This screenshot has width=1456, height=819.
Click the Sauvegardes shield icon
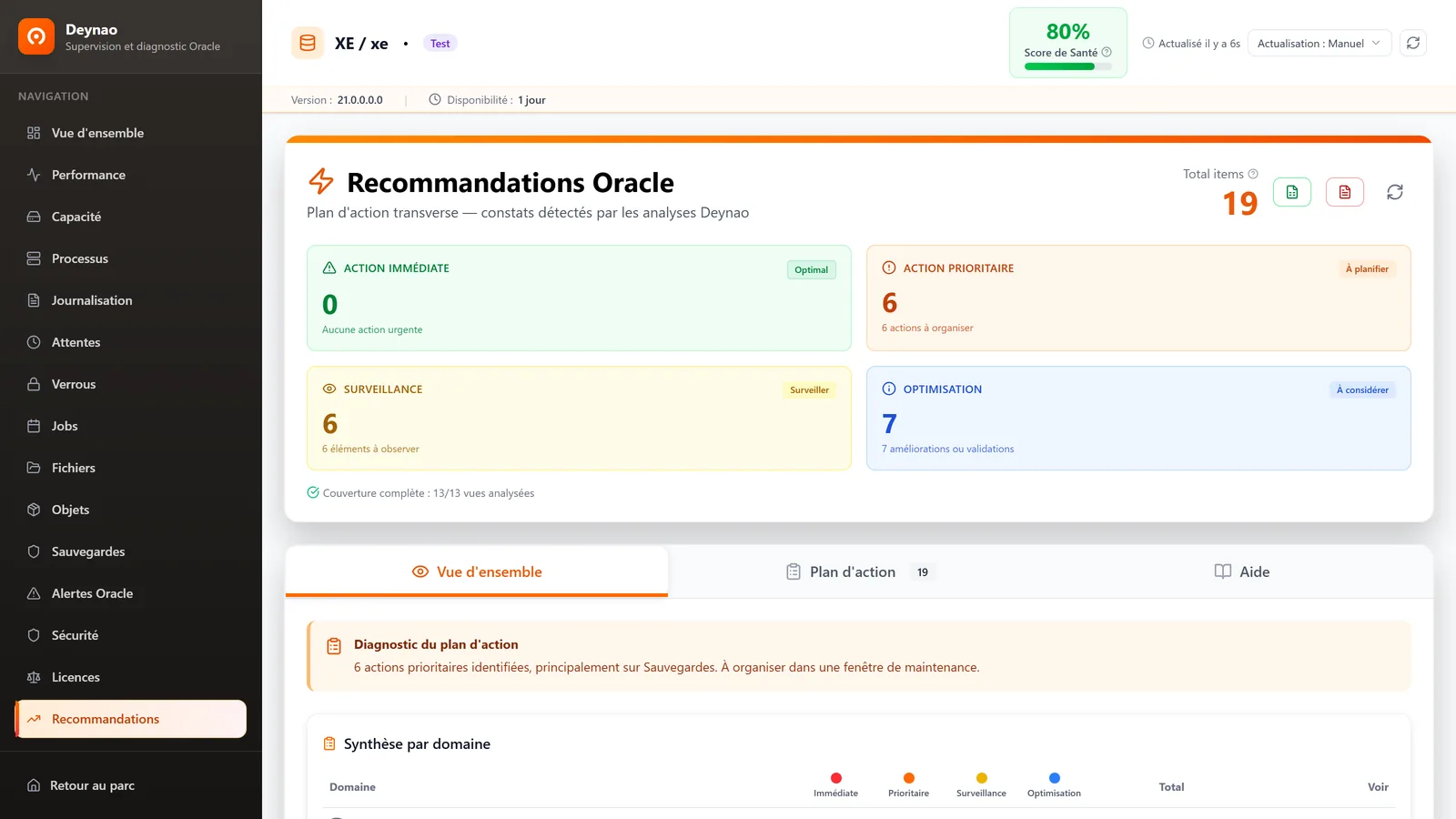pyautogui.click(x=34, y=551)
